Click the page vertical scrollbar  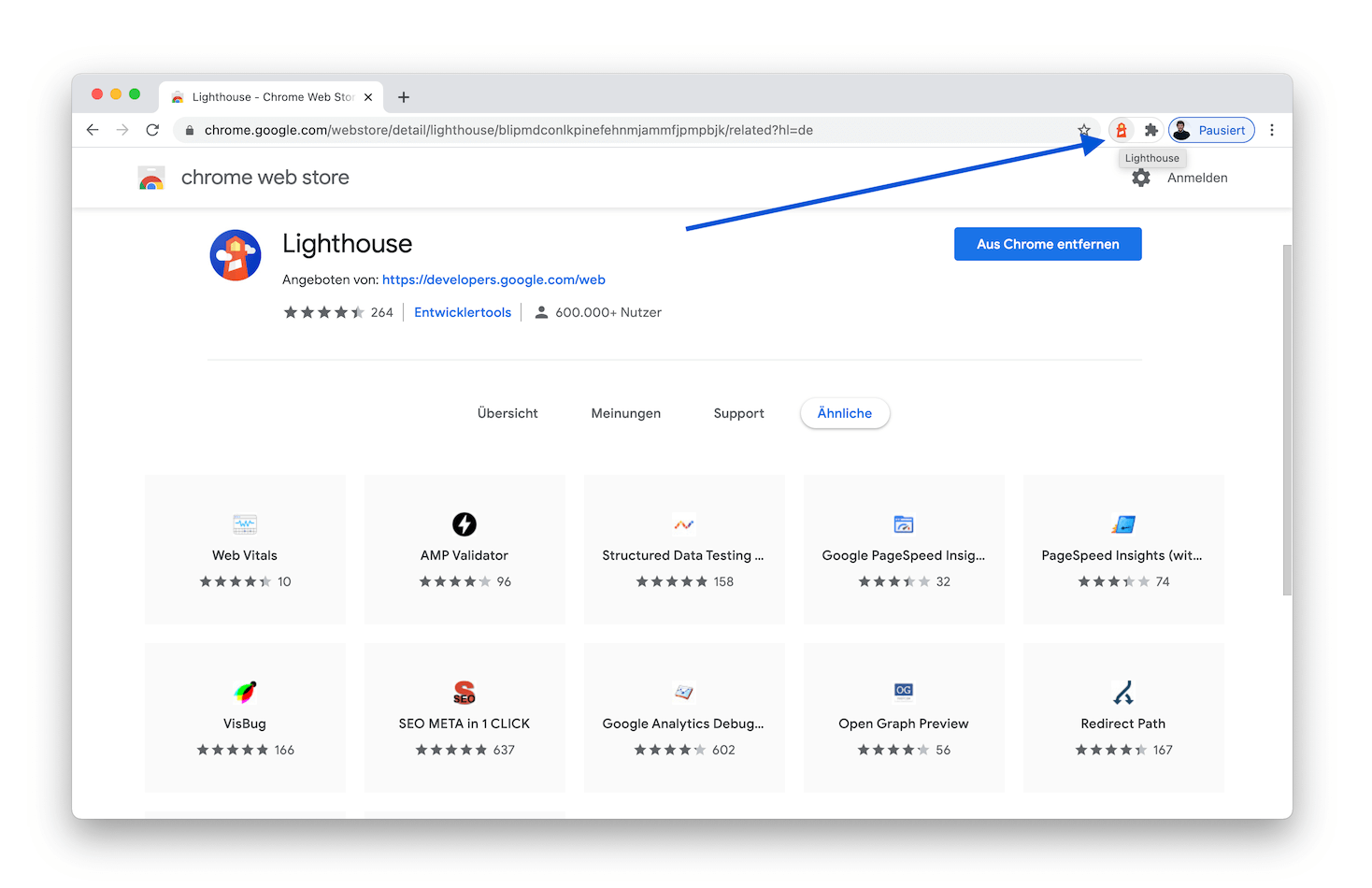1287,421
